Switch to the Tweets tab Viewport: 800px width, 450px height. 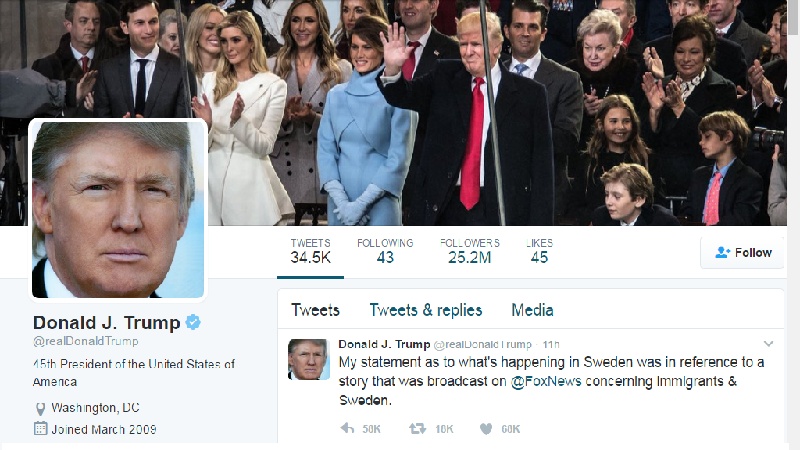coord(315,310)
